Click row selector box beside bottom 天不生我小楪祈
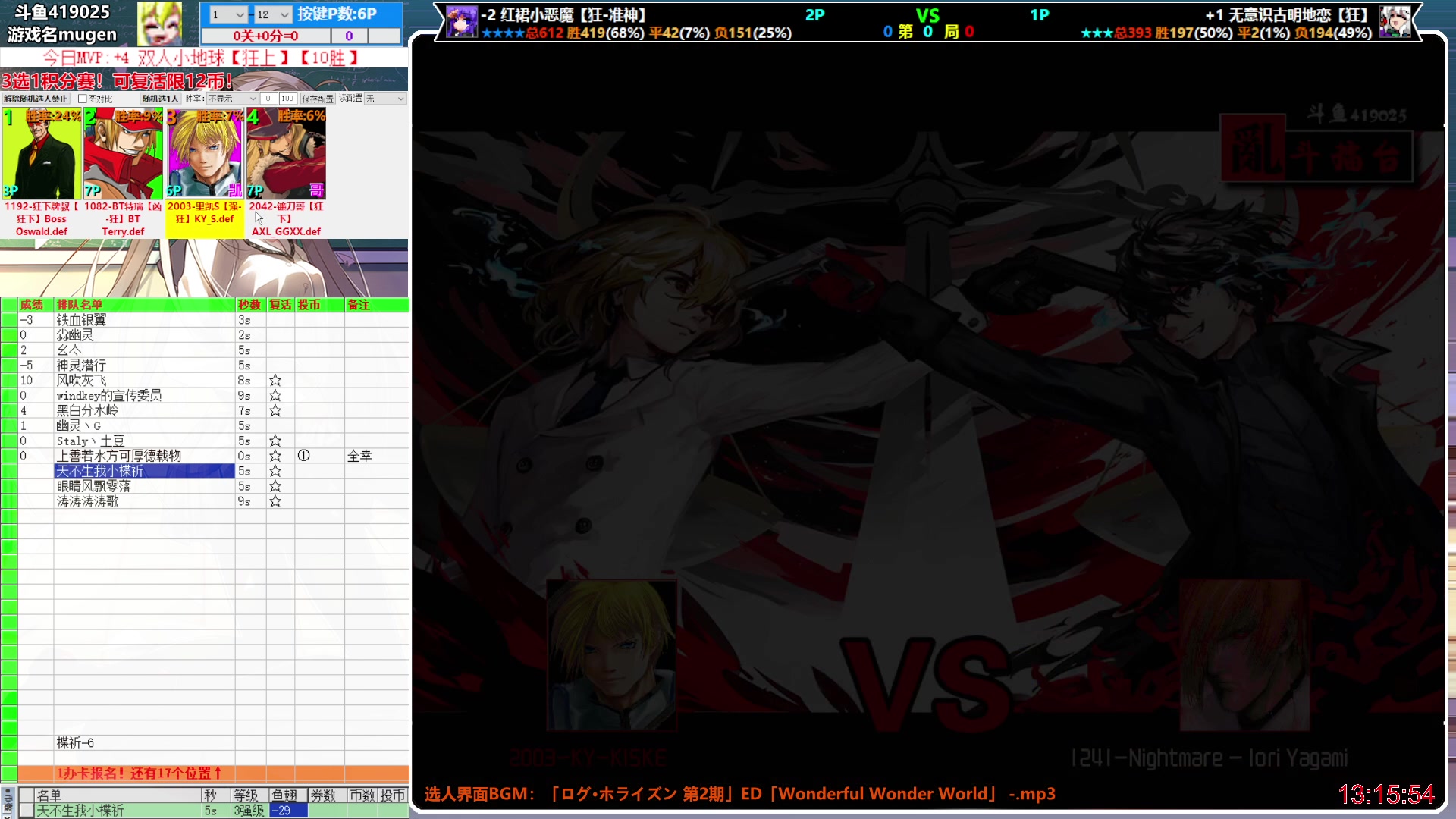 [27, 811]
